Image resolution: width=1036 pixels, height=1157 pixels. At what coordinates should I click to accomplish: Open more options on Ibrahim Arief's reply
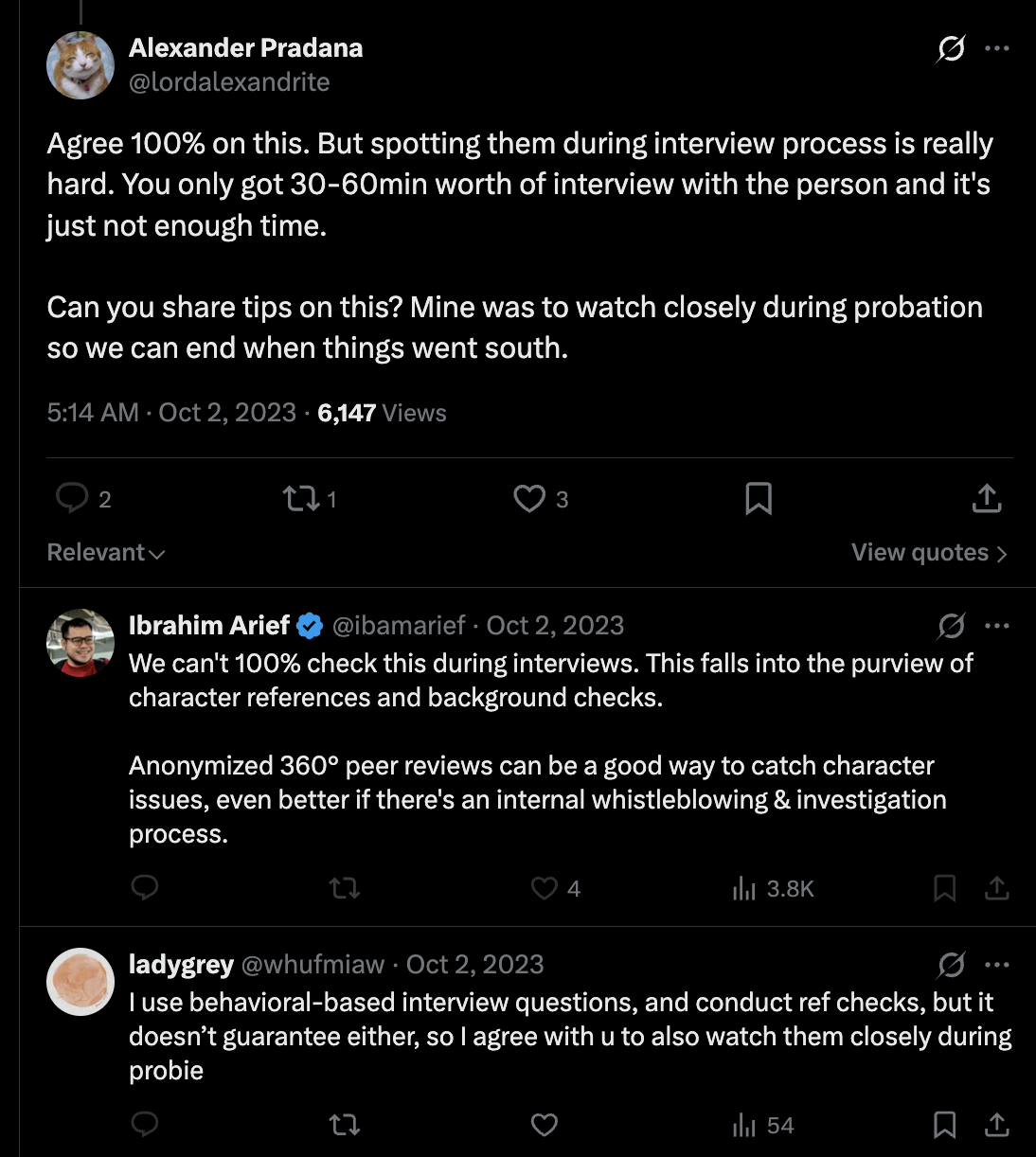coord(997,626)
